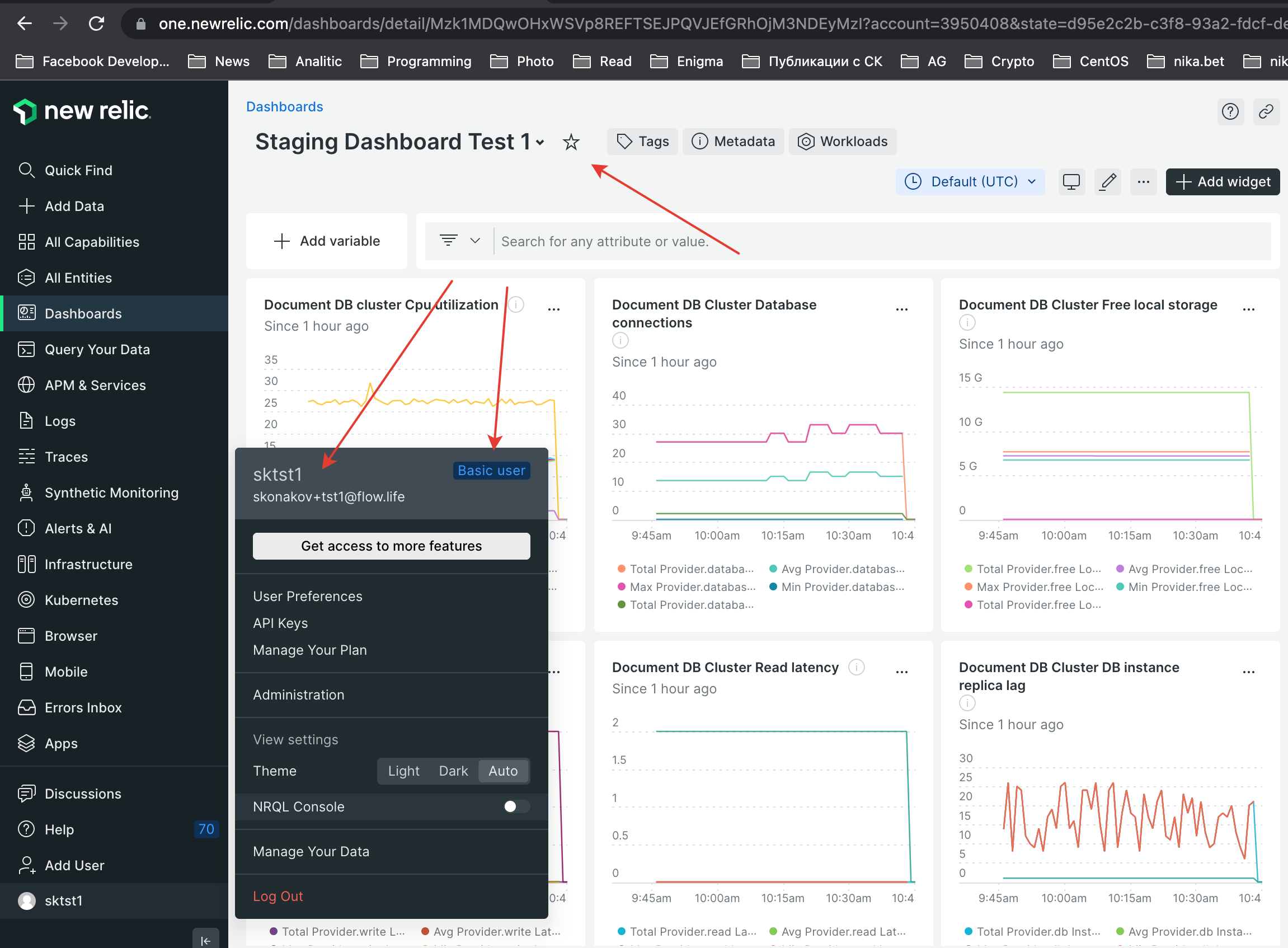Select the Dark theme option
The image size is (1288, 948).
tap(453, 771)
